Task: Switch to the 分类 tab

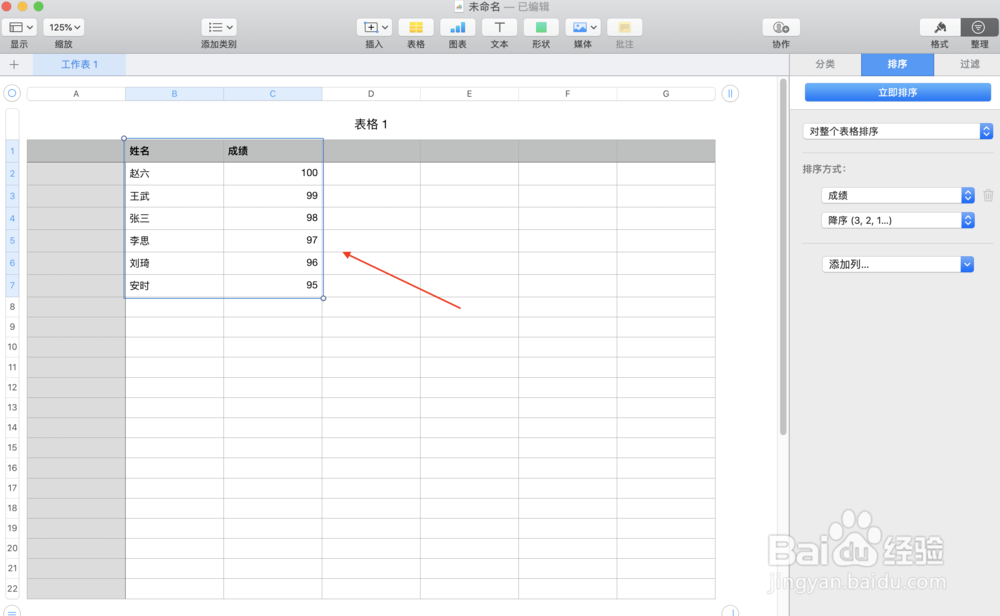Action: [825, 64]
